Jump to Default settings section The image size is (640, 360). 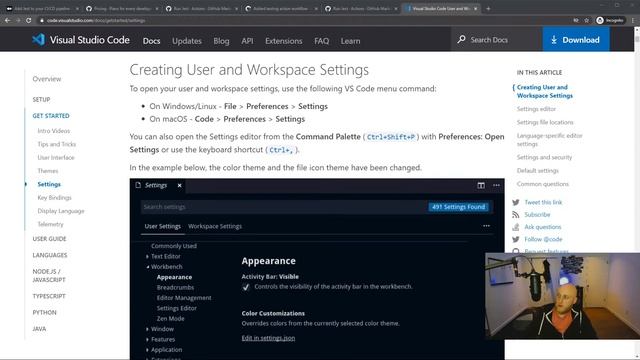point(538,171)
